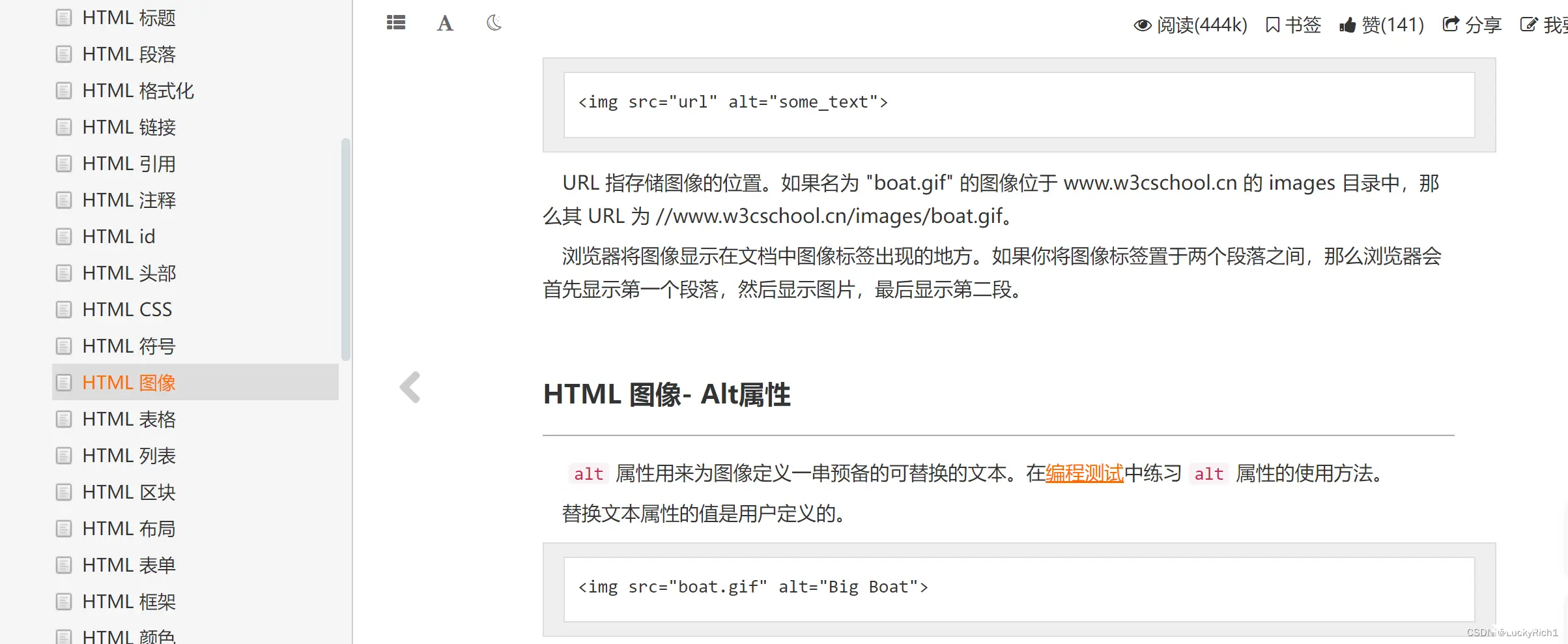Screen dimensions: 1568x644
Task: Click the document icon beside HTML 链接
Action: 64,127
